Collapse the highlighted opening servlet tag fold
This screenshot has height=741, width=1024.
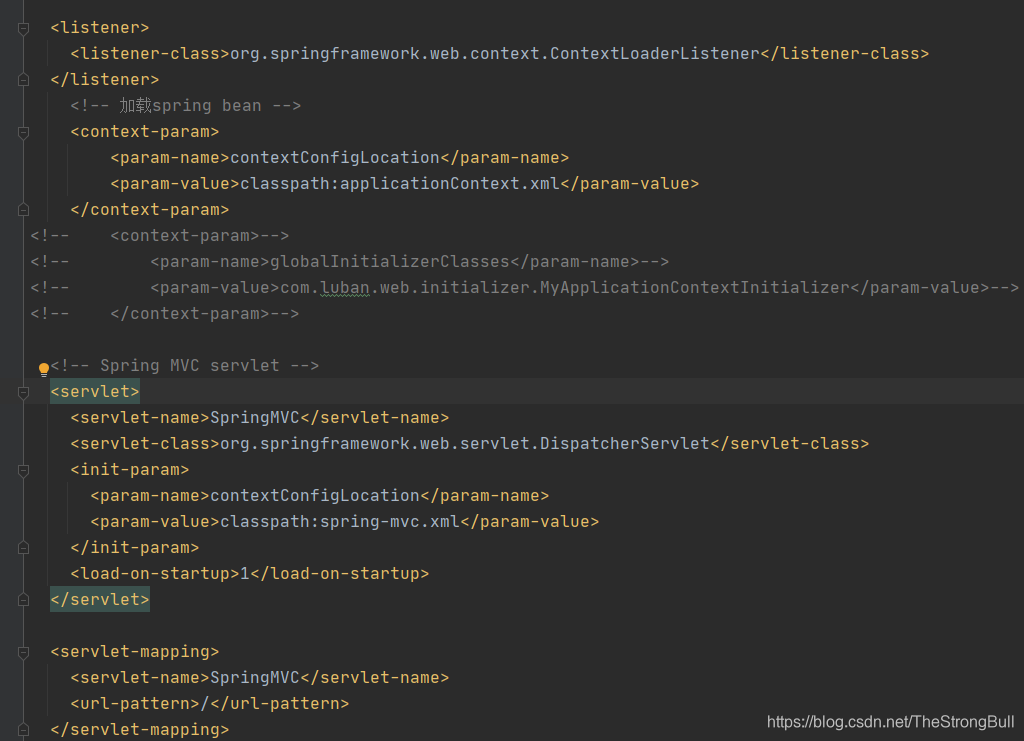click(24, 392)
